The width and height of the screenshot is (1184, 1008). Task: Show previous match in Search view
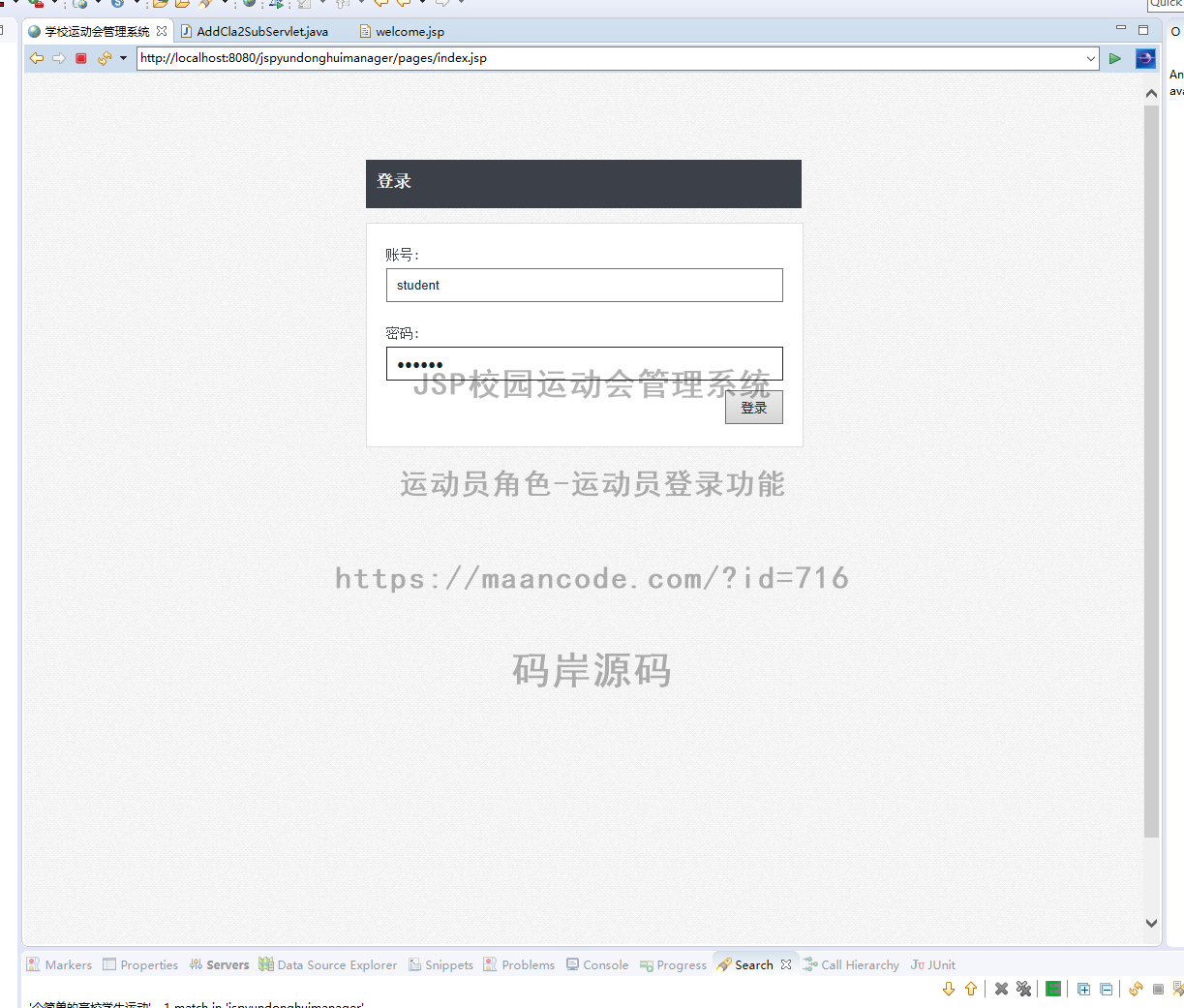click(971, 989)
